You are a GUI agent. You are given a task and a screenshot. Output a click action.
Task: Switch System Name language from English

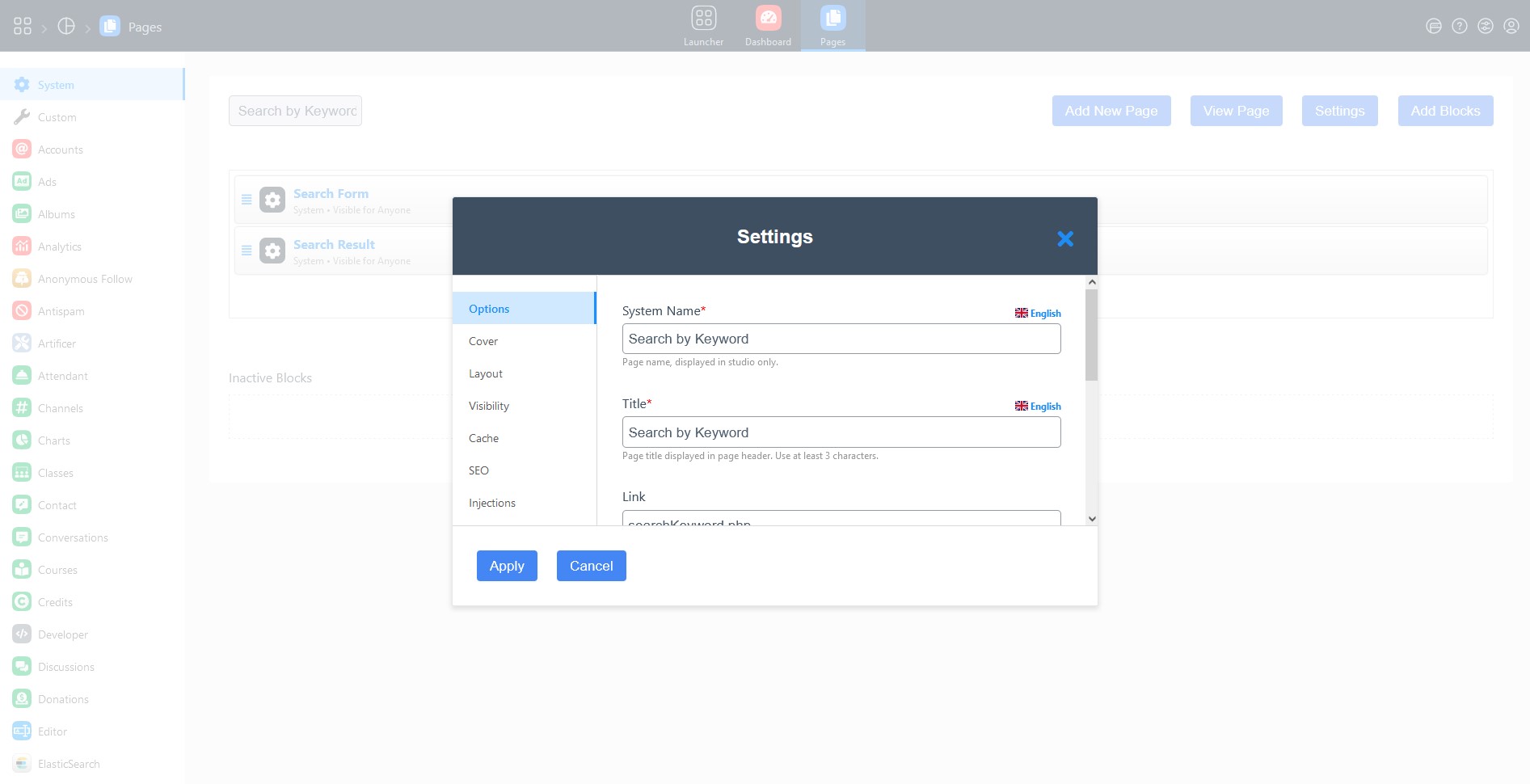click(x=1038, y=314)
